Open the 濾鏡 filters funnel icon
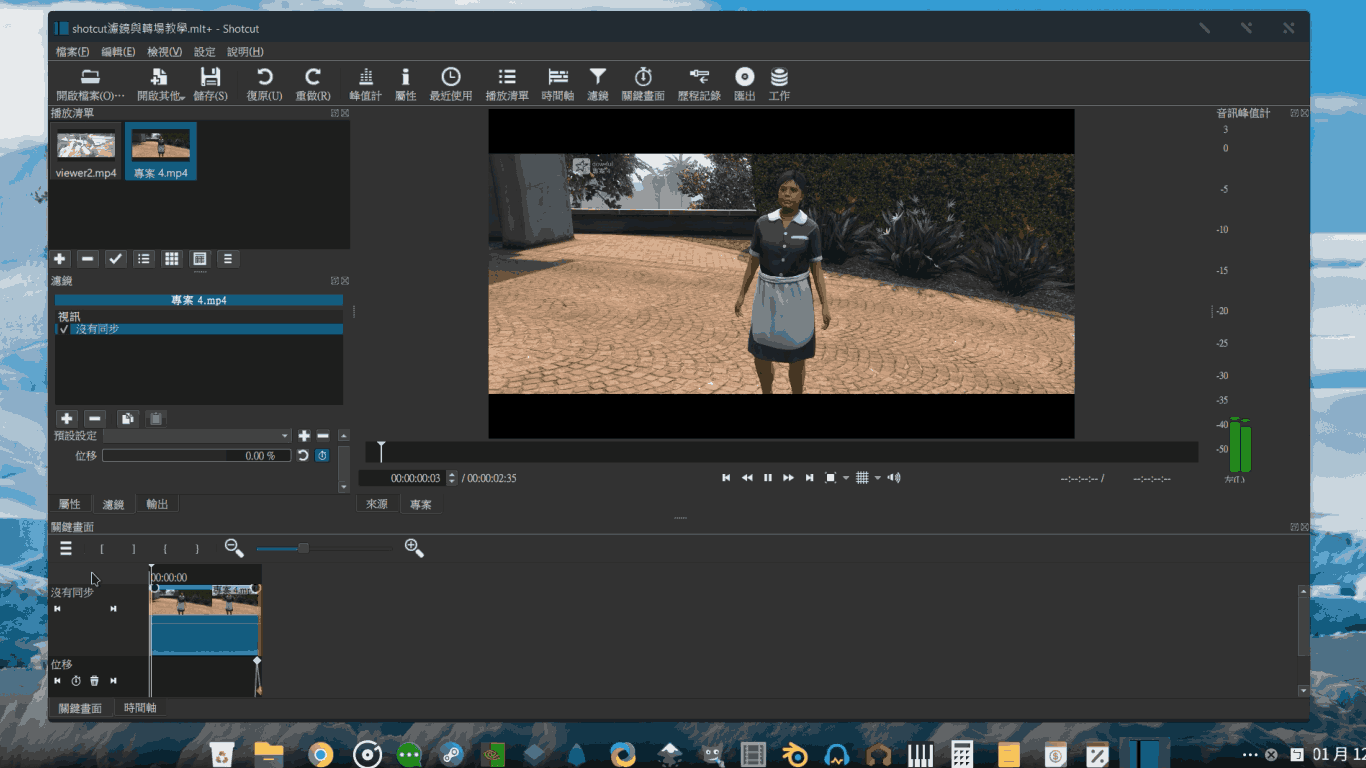 (x=598, y=84)
